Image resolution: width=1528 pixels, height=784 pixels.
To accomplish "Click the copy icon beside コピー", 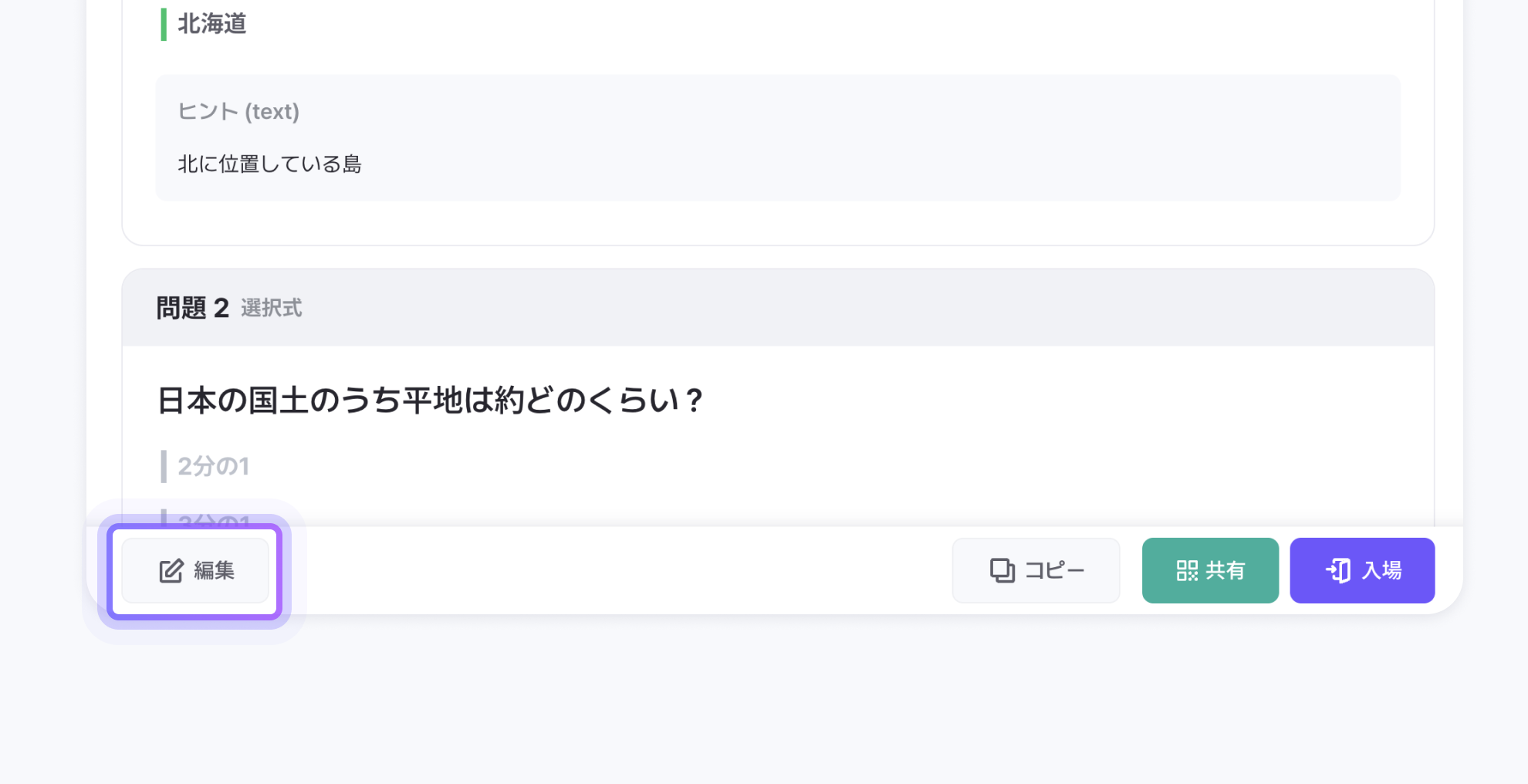I will click(1002, 571).
